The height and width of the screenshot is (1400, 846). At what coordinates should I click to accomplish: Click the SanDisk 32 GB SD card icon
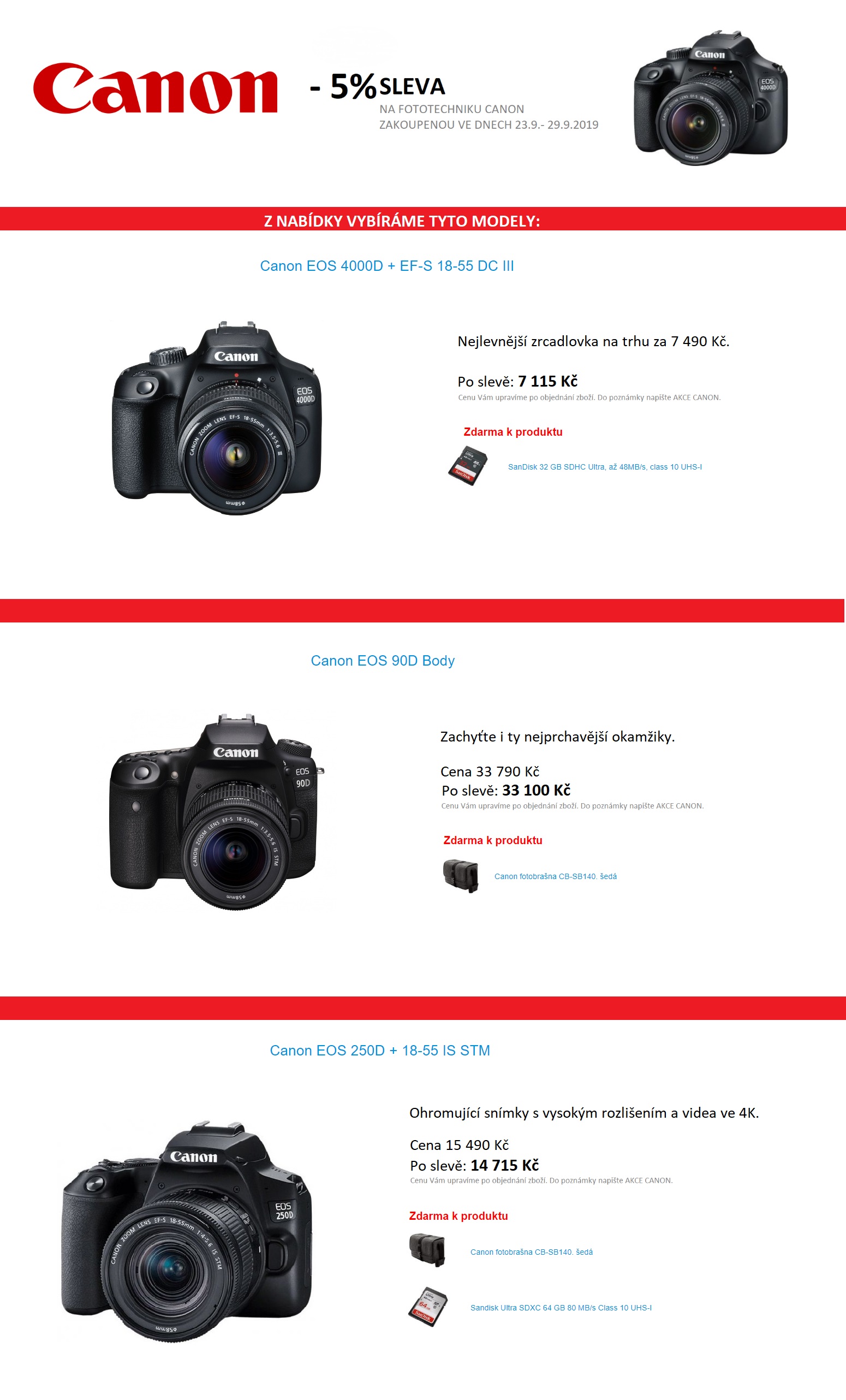468,466
